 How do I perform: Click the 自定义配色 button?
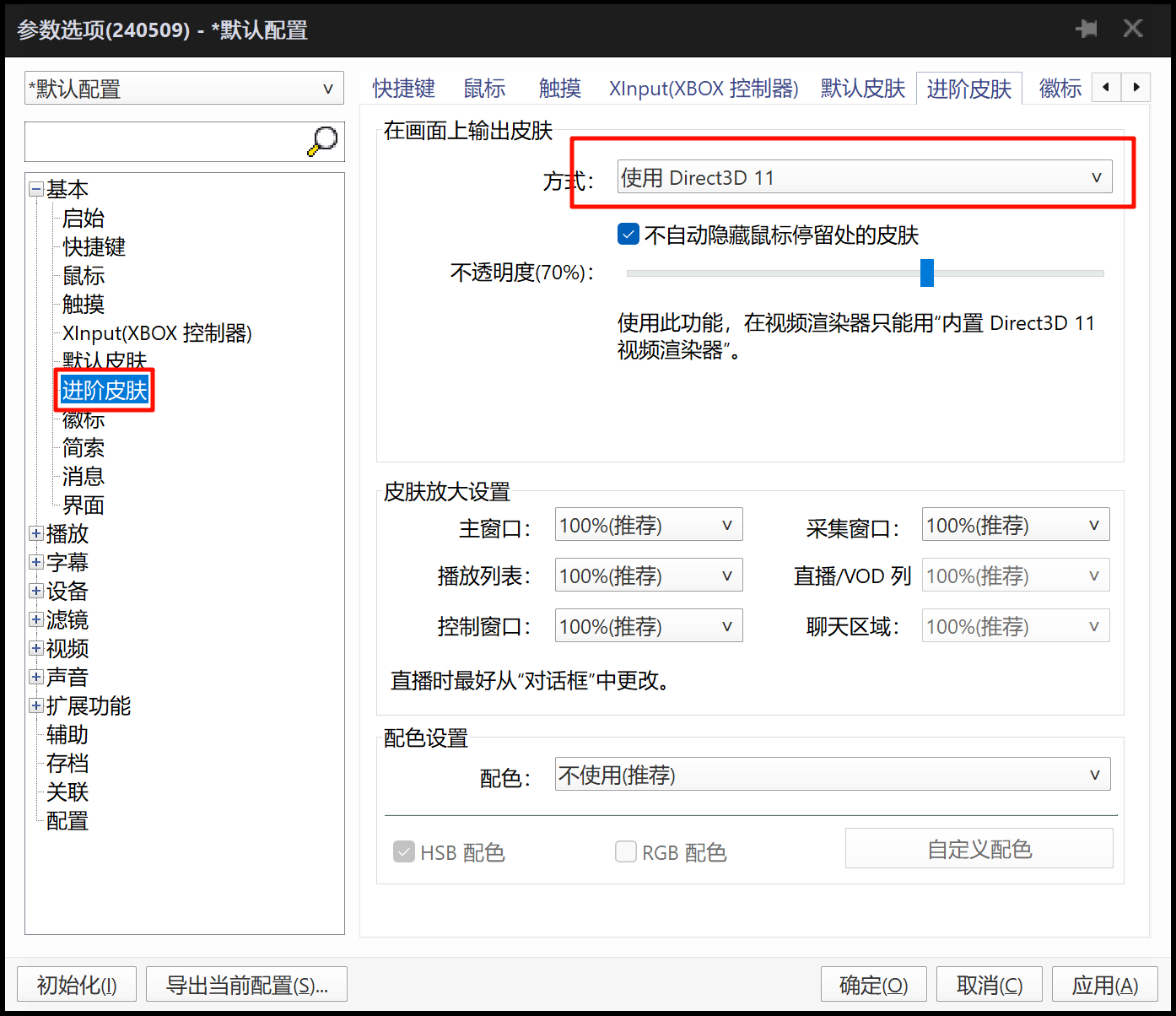979,849
